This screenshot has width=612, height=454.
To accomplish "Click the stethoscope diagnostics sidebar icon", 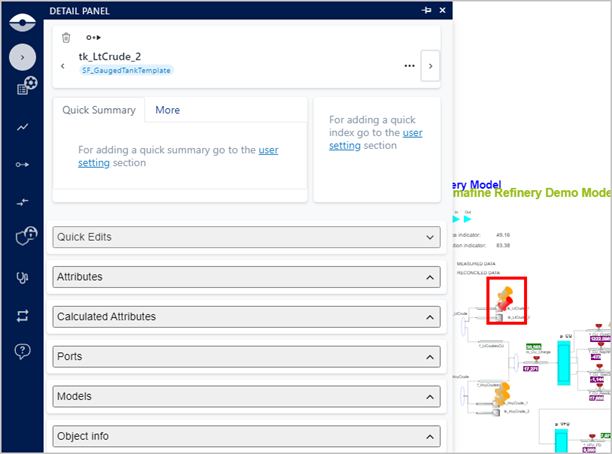I will click(23, 279).
